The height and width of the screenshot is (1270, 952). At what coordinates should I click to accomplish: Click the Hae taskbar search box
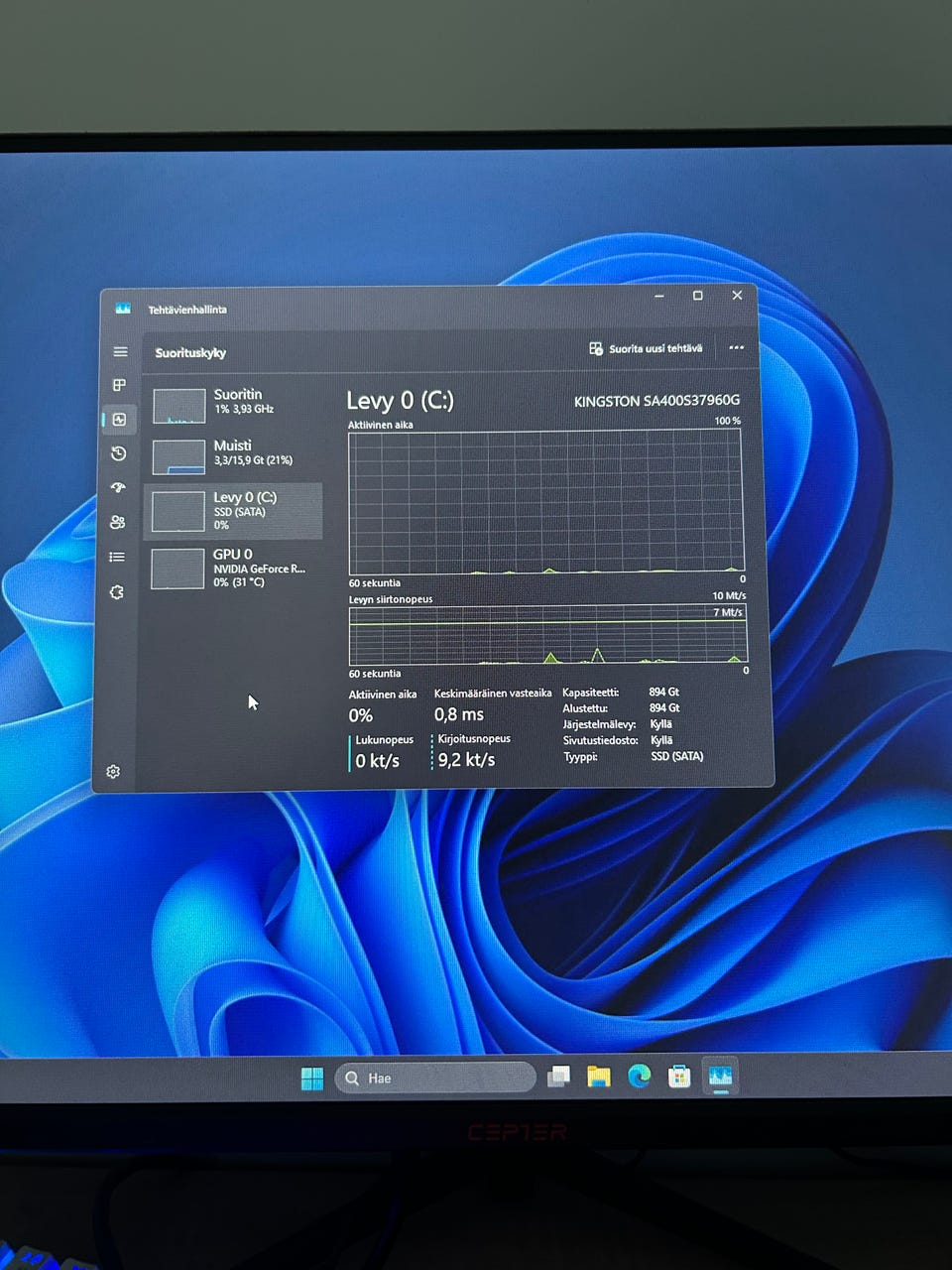click(436, 1079)
